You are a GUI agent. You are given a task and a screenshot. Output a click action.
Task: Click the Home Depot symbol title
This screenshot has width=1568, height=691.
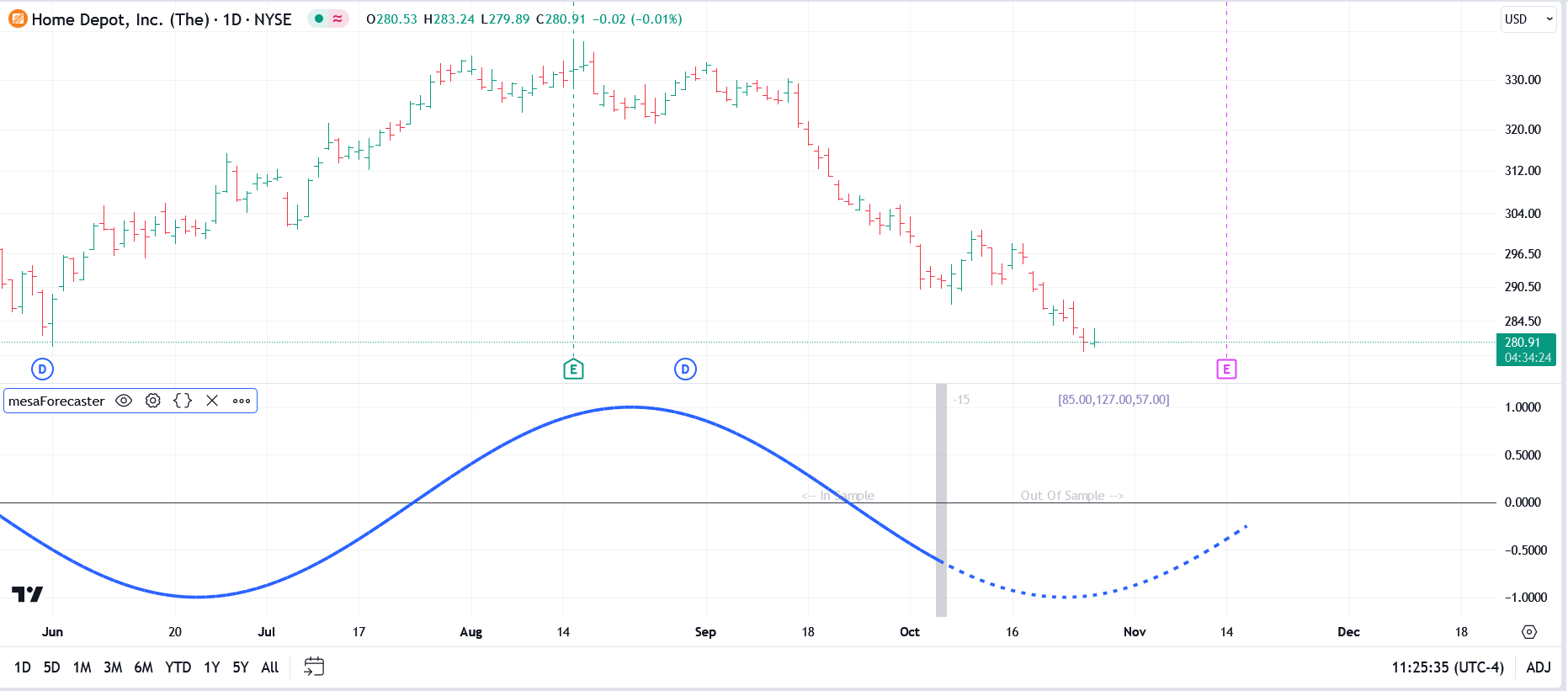pos(162,19)
